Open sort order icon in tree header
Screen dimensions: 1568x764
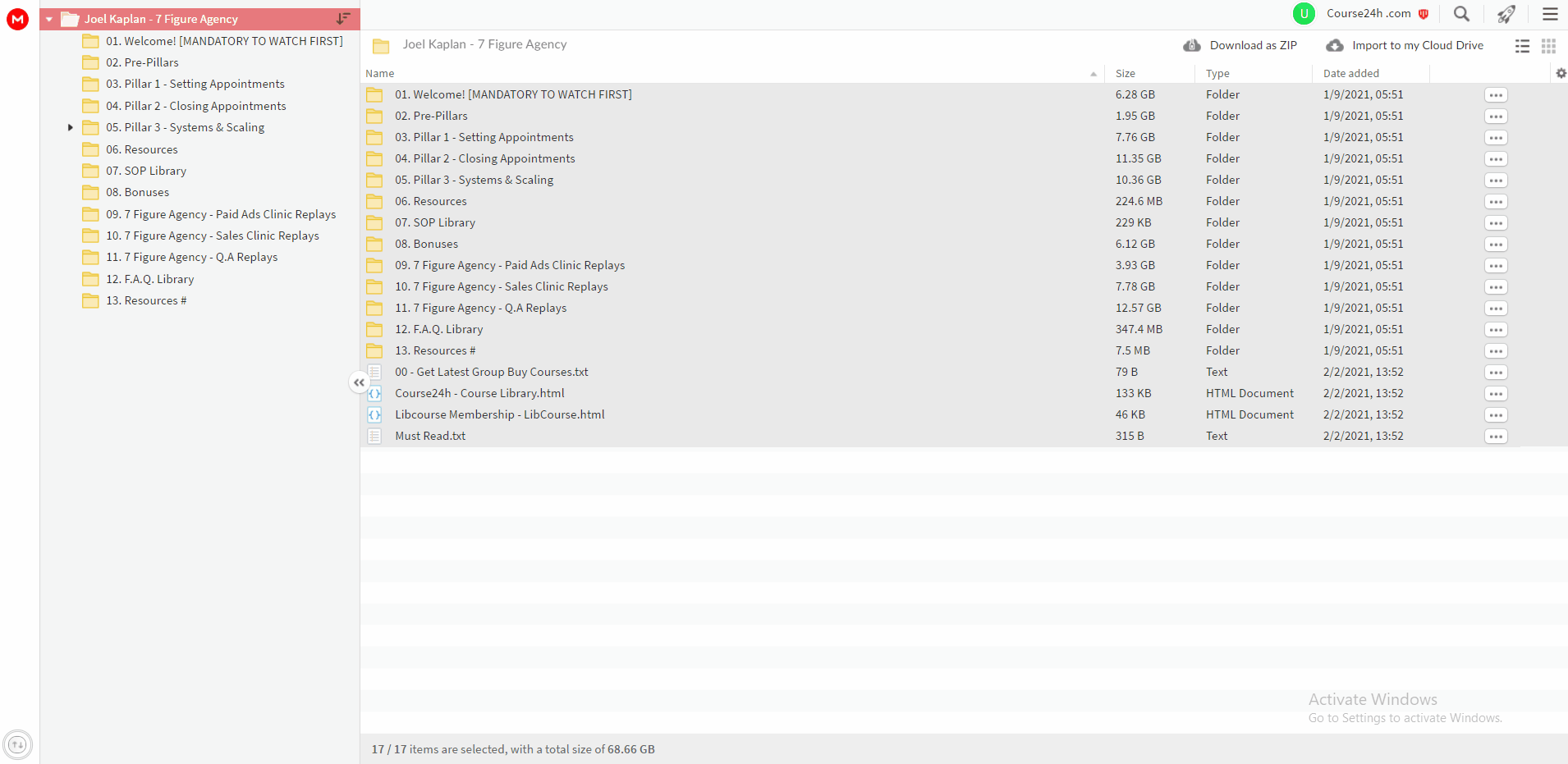coord(343,19)
